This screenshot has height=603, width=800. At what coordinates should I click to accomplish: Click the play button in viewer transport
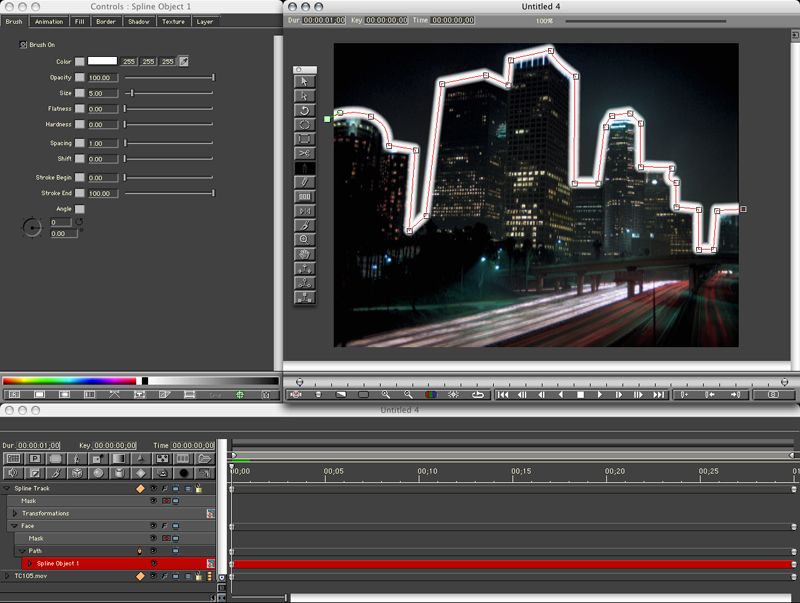click(x=599, y=394)
